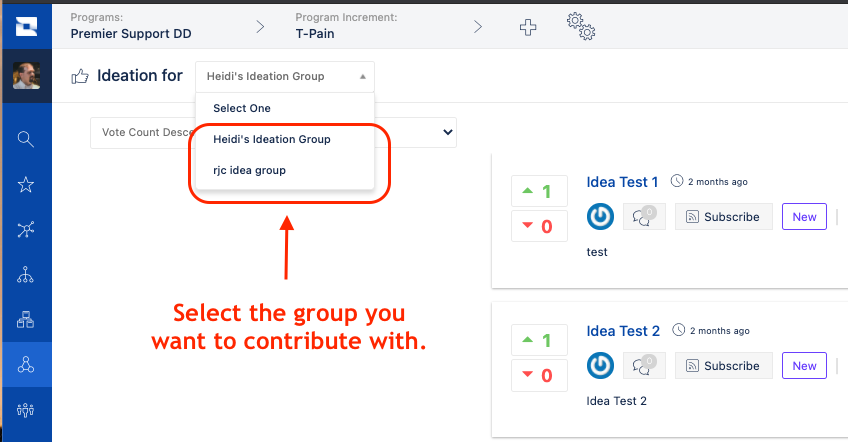This screenshot has width=848, height=442.
Task: Click '2 months ago' on Idea Test 1
Action: point(718,182)
